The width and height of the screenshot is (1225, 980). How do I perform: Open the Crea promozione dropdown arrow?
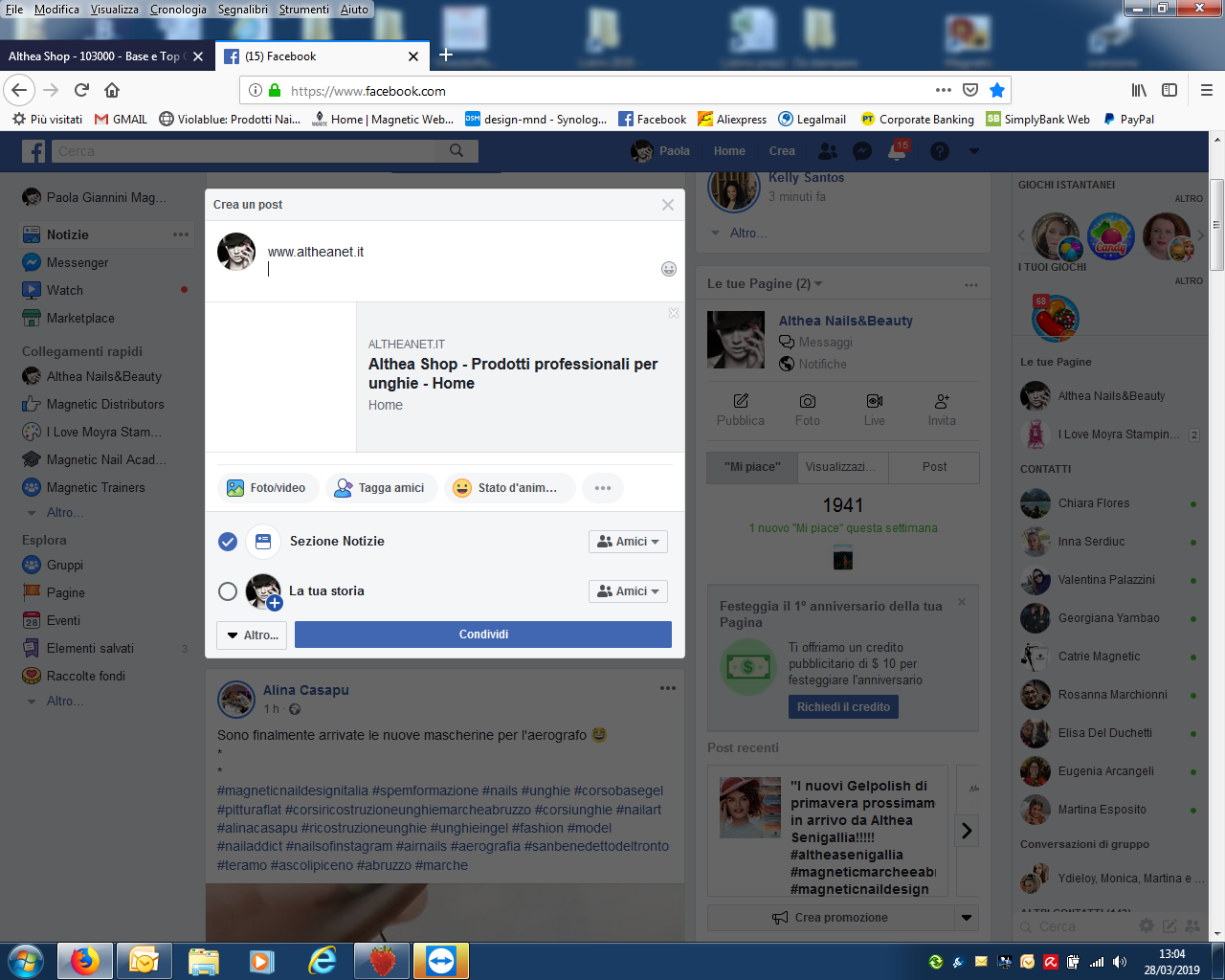pos(967,918)
